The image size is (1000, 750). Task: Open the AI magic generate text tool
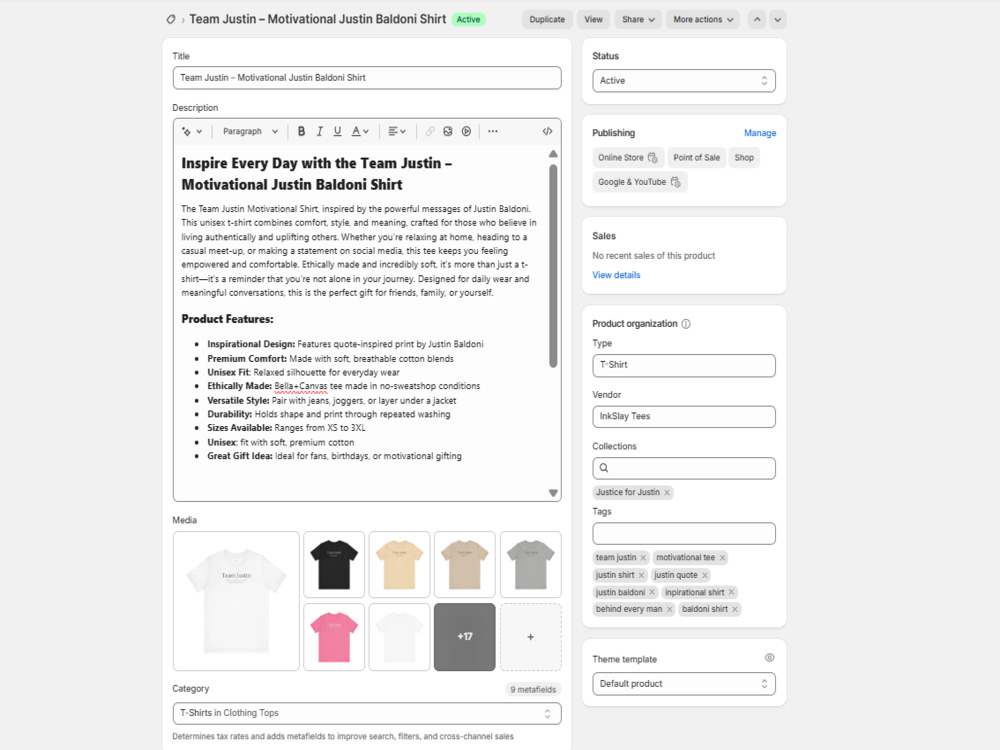pyautogui.click(x=191, y=131)
